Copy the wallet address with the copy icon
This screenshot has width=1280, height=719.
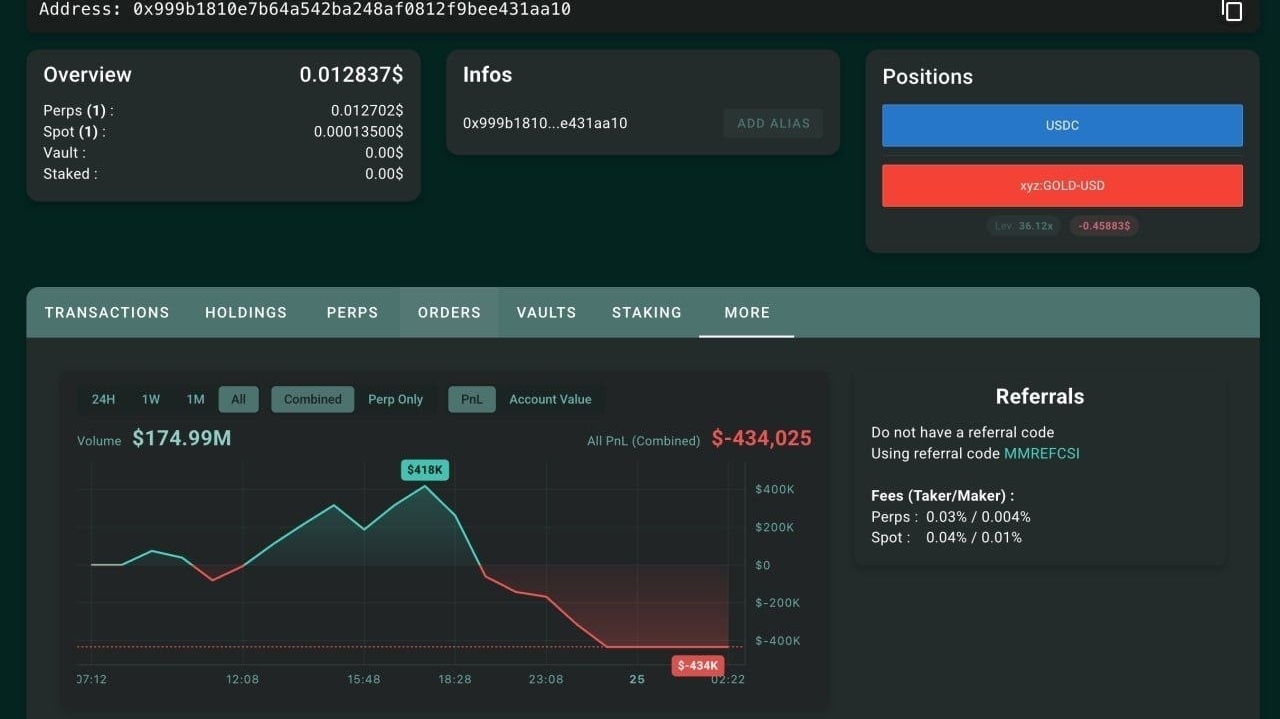point(1233,10)
